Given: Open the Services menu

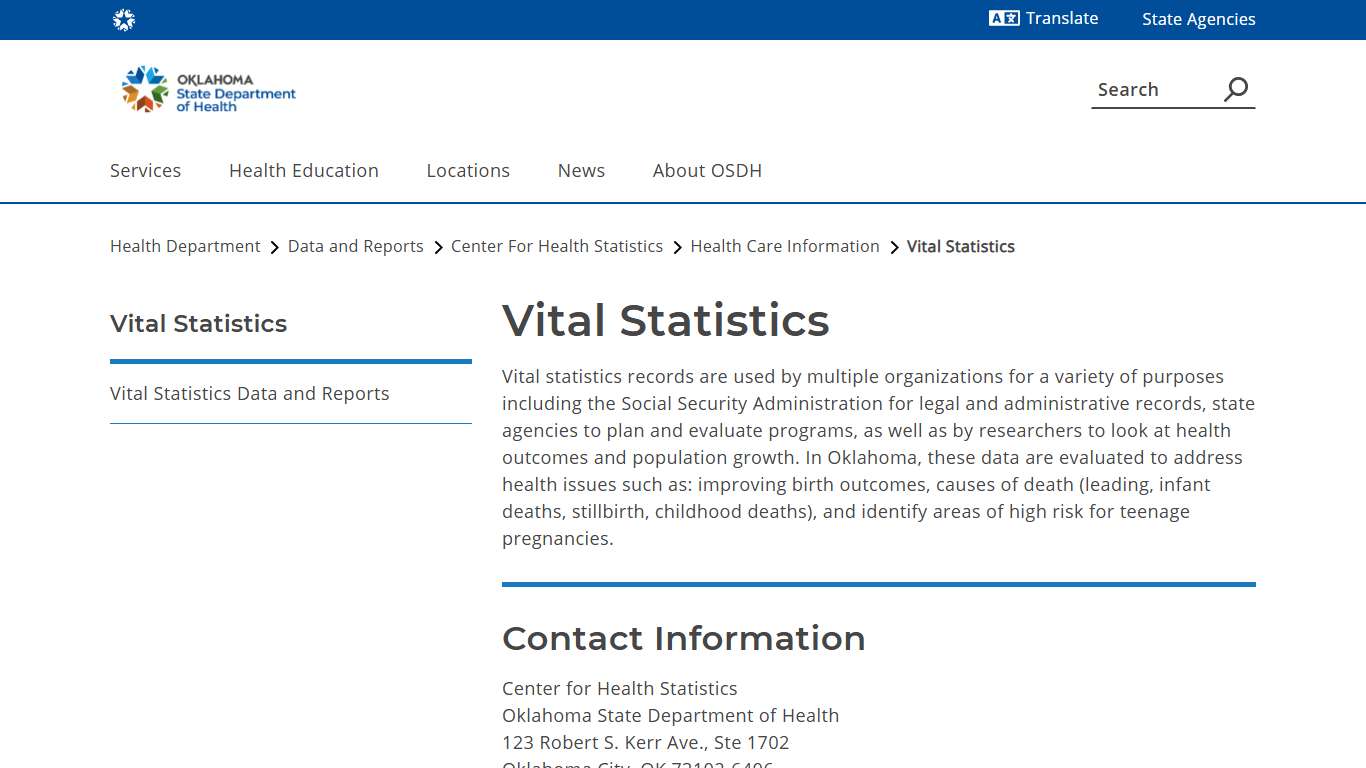Looking at the screenshot, I should (145, 171).
